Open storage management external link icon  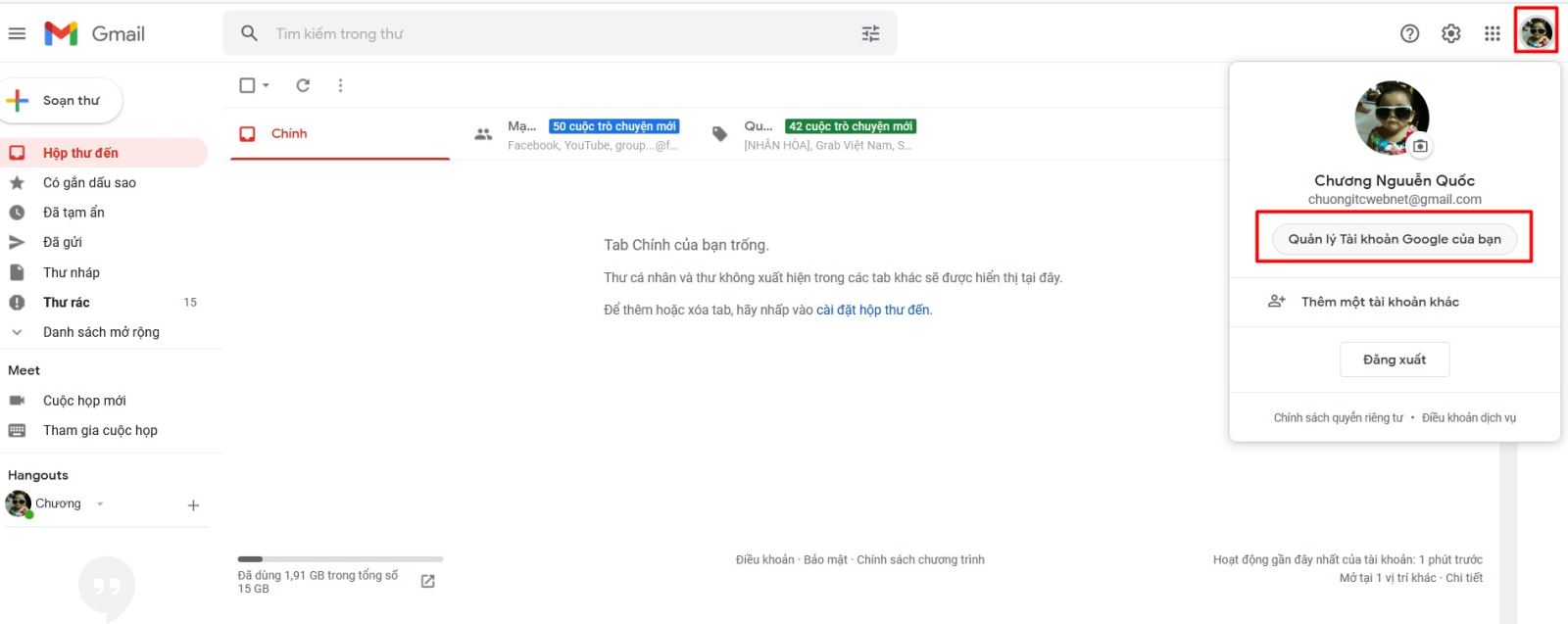[x=427, y=581]
